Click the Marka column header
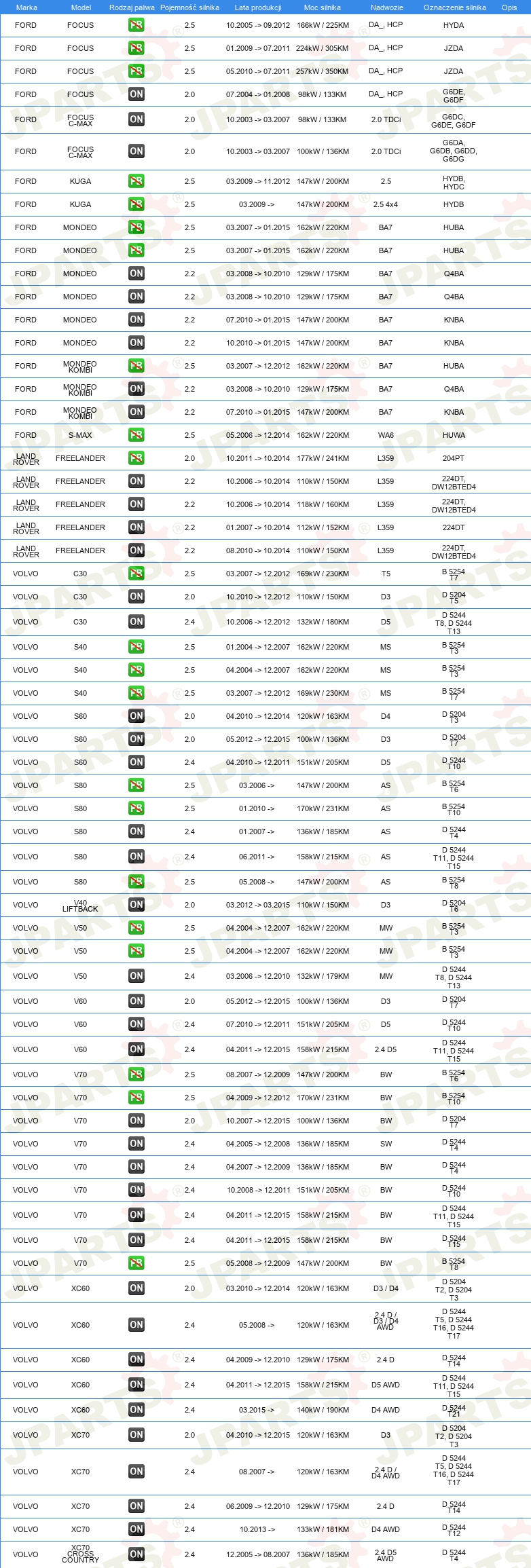Image resolution: width=531 pixels, height=1568 pixels. (x=26, y=7)
